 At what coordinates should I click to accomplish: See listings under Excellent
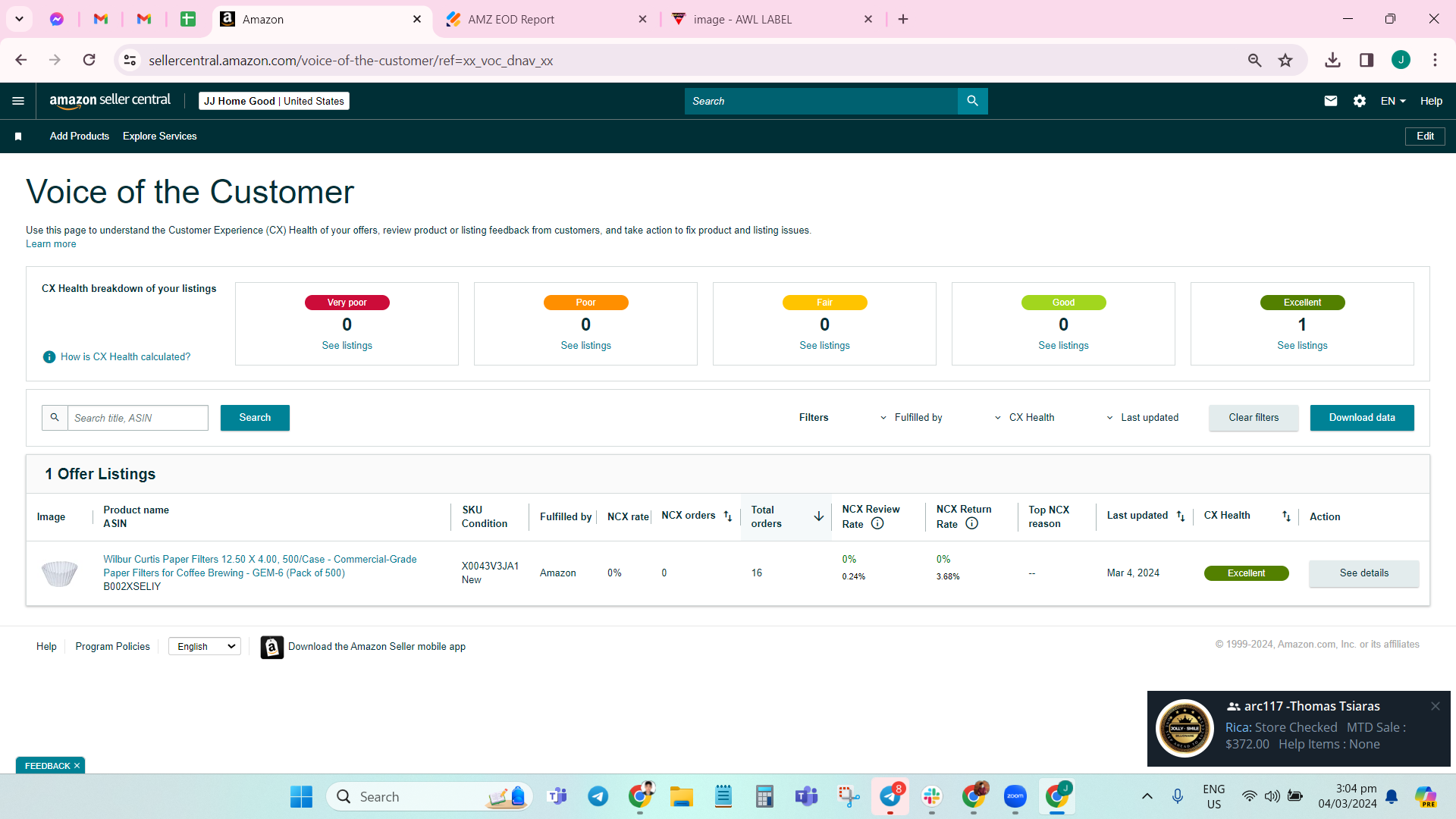point(1302,346)
